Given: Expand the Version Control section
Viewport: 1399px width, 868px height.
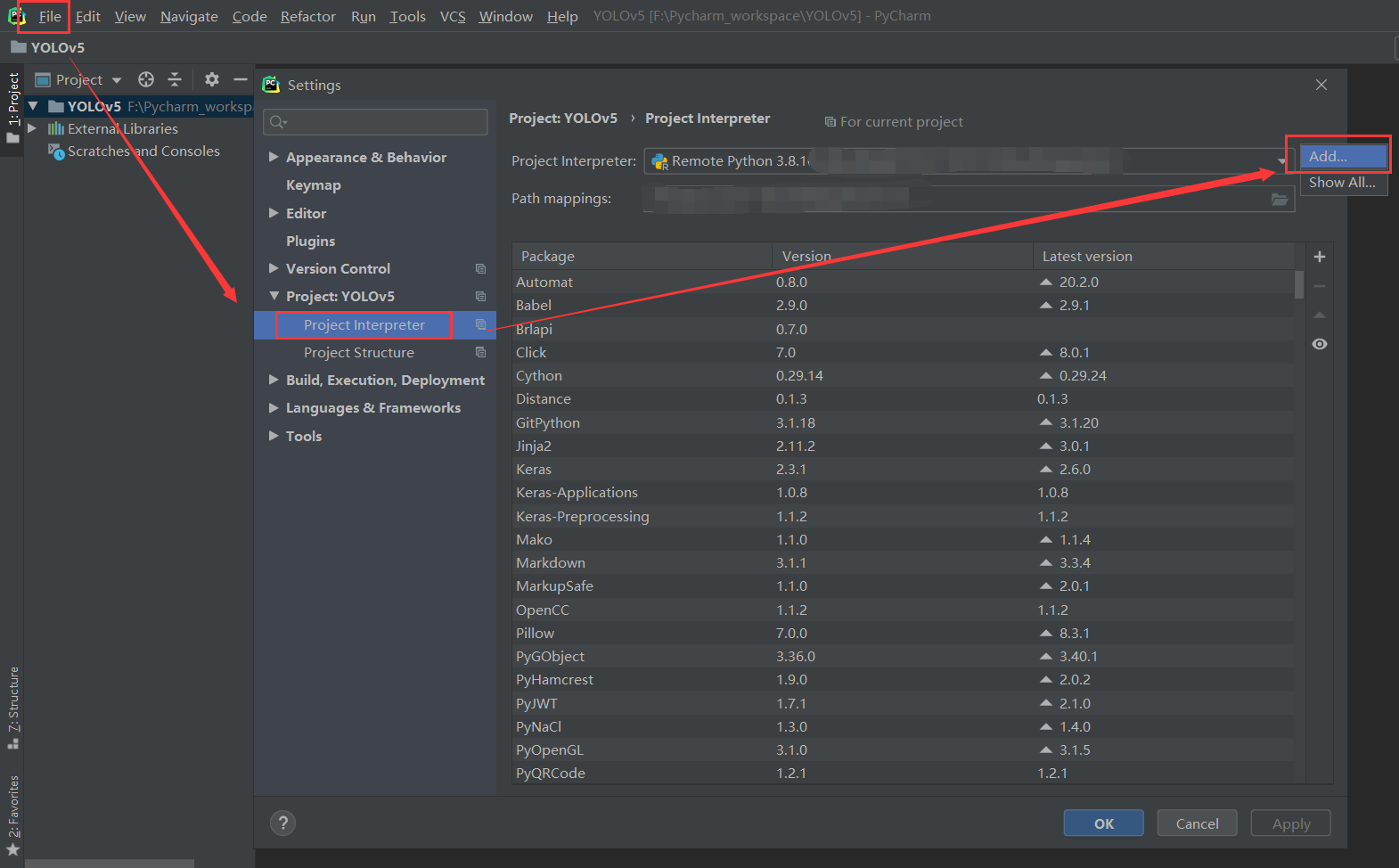Looking at the screenshot, I should pyautogui.click(x=274, y=268).
